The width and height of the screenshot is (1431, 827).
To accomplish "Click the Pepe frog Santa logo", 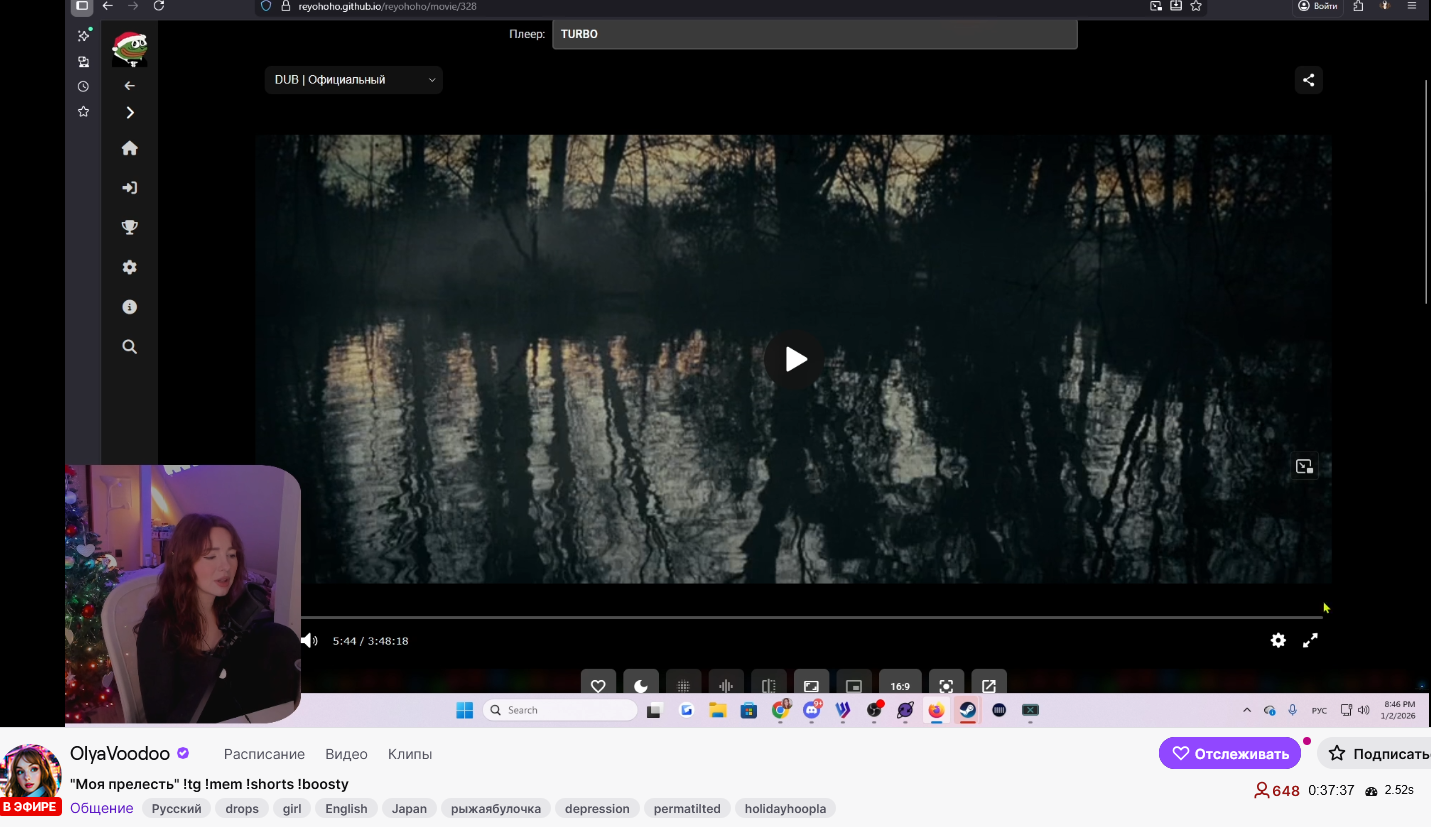I will (x=129, y=48).
